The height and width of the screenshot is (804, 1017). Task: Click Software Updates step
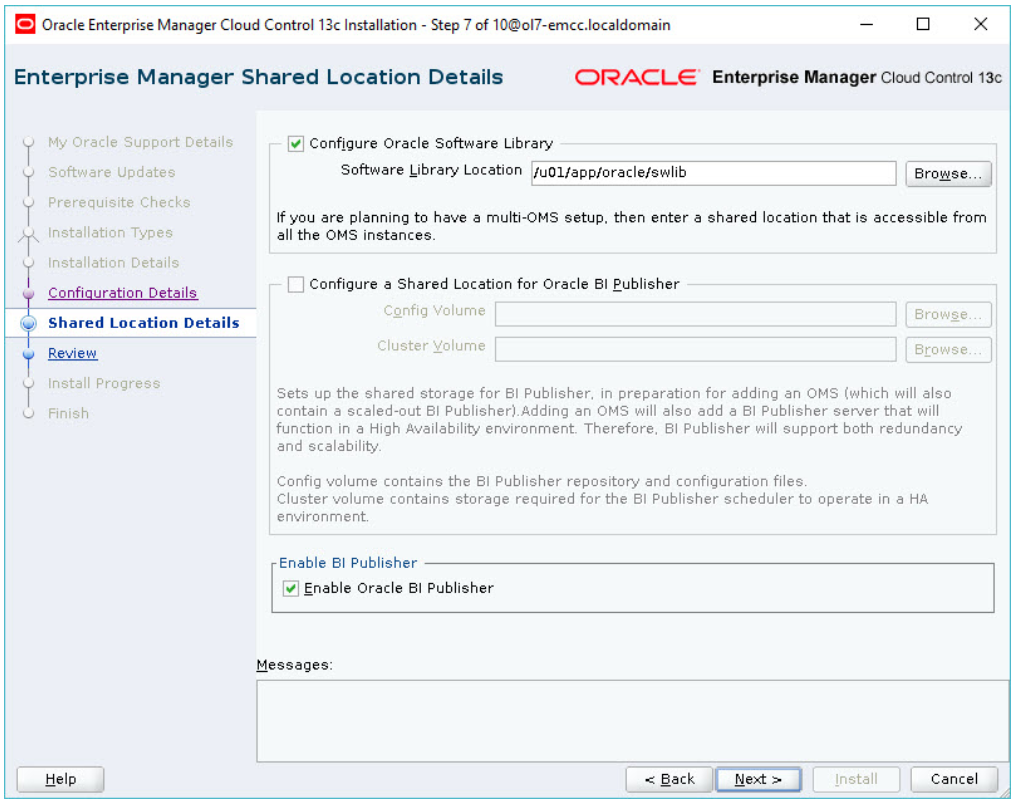[112, 172]
